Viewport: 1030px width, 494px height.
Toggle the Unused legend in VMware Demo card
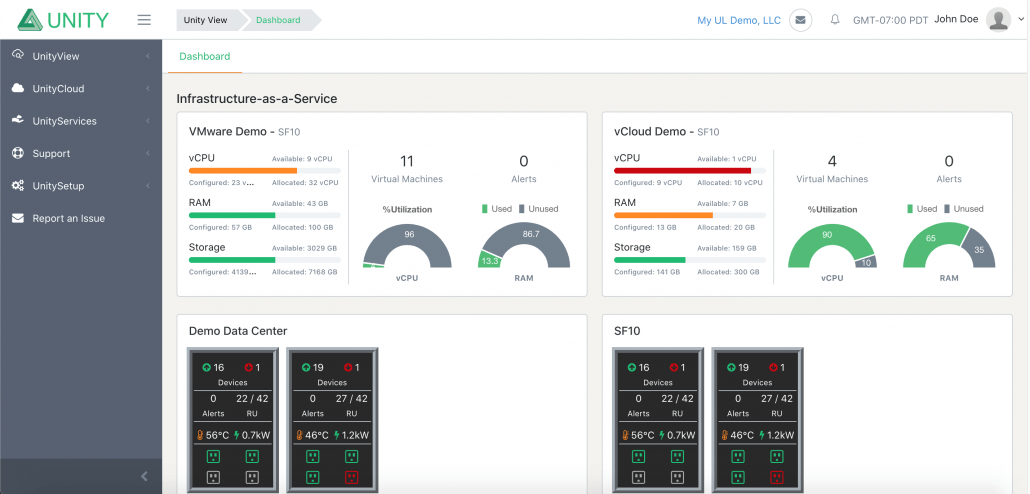coord(538,209)
